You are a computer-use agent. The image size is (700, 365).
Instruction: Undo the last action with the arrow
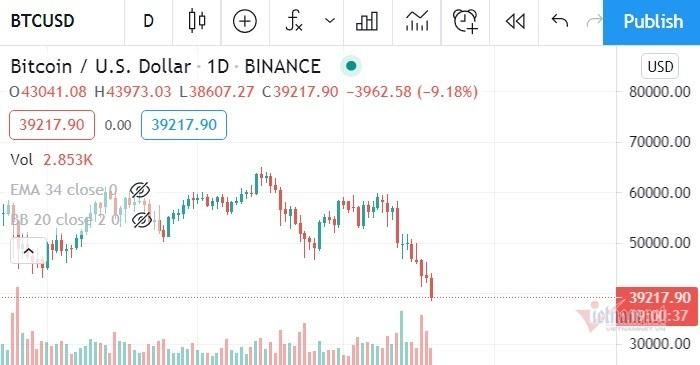pos(560,21)
